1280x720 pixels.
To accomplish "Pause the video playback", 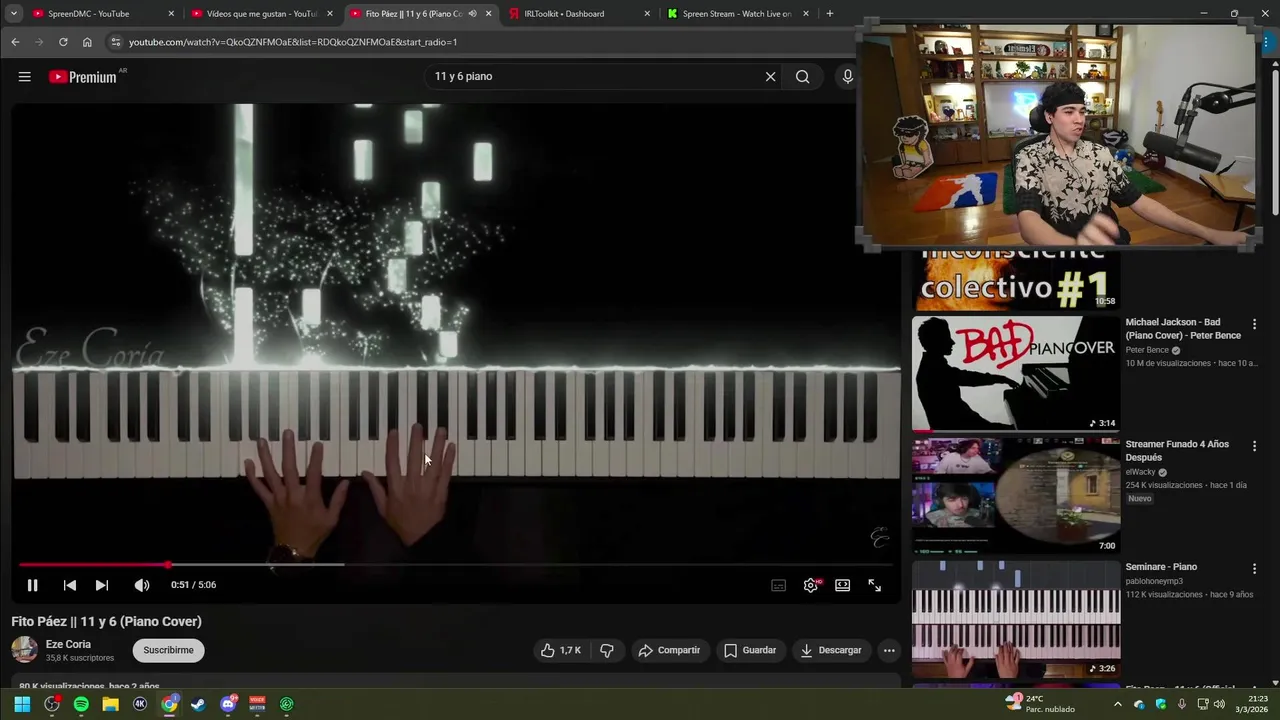I will click(x=32, y=585).
